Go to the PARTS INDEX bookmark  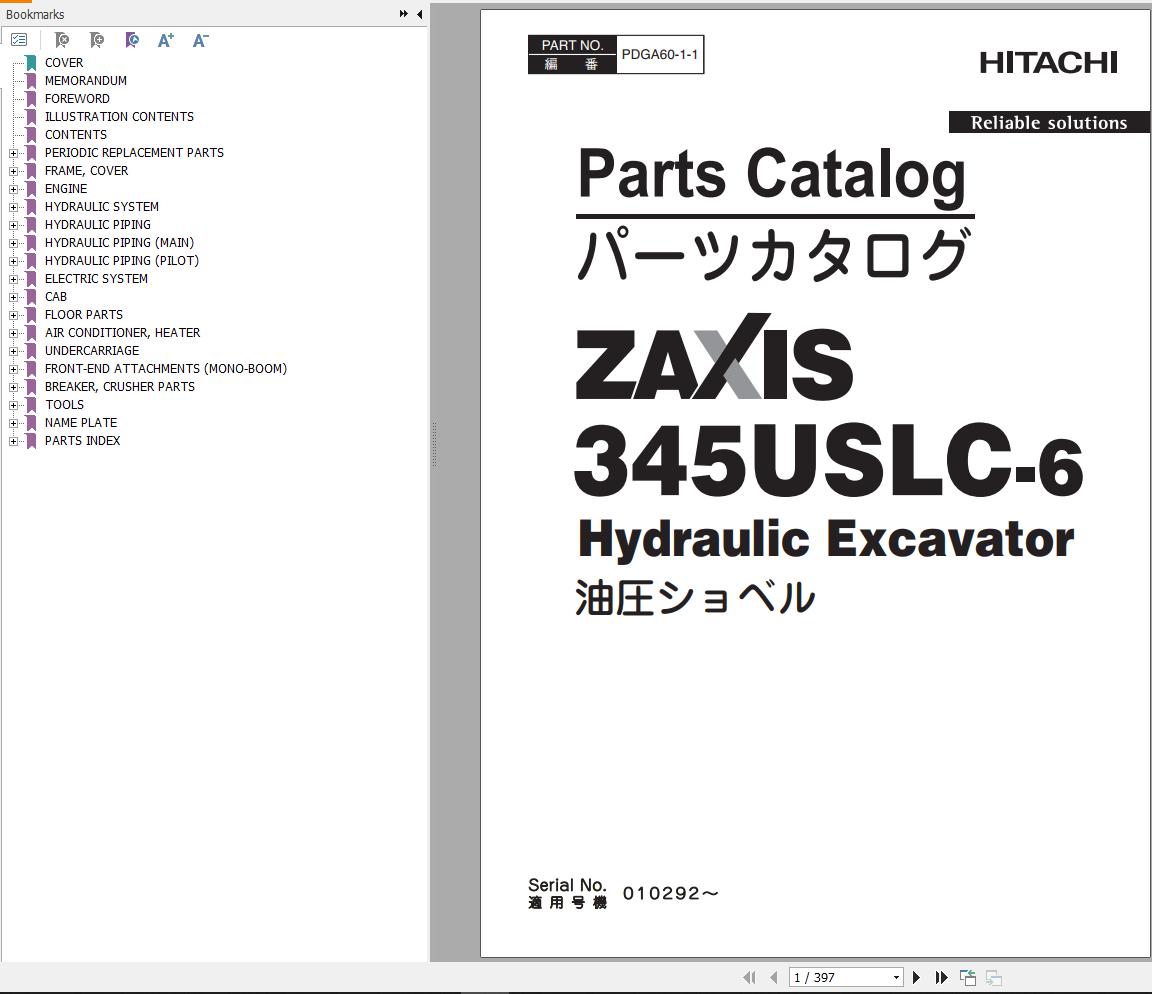[82, 441]
